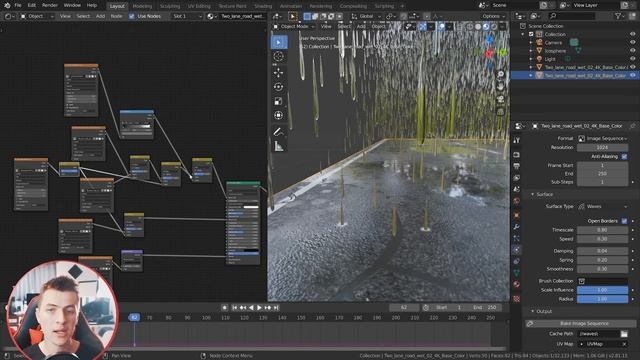The image size is (640, 360).
Task: Open the Help menu
Action: pos(92,5)
